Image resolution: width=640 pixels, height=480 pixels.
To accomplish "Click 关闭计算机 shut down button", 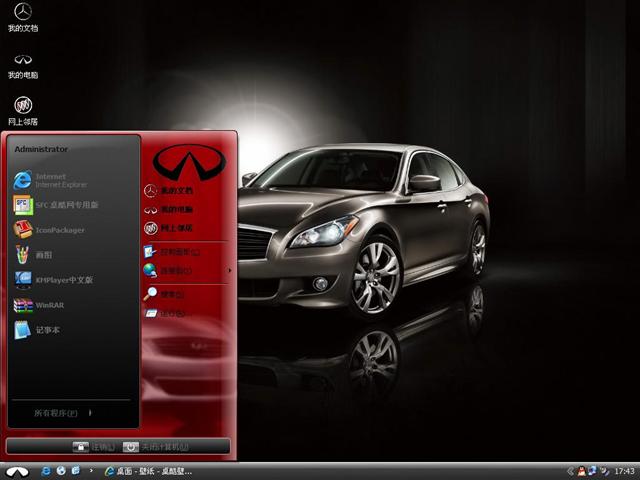I will [156, 447].
